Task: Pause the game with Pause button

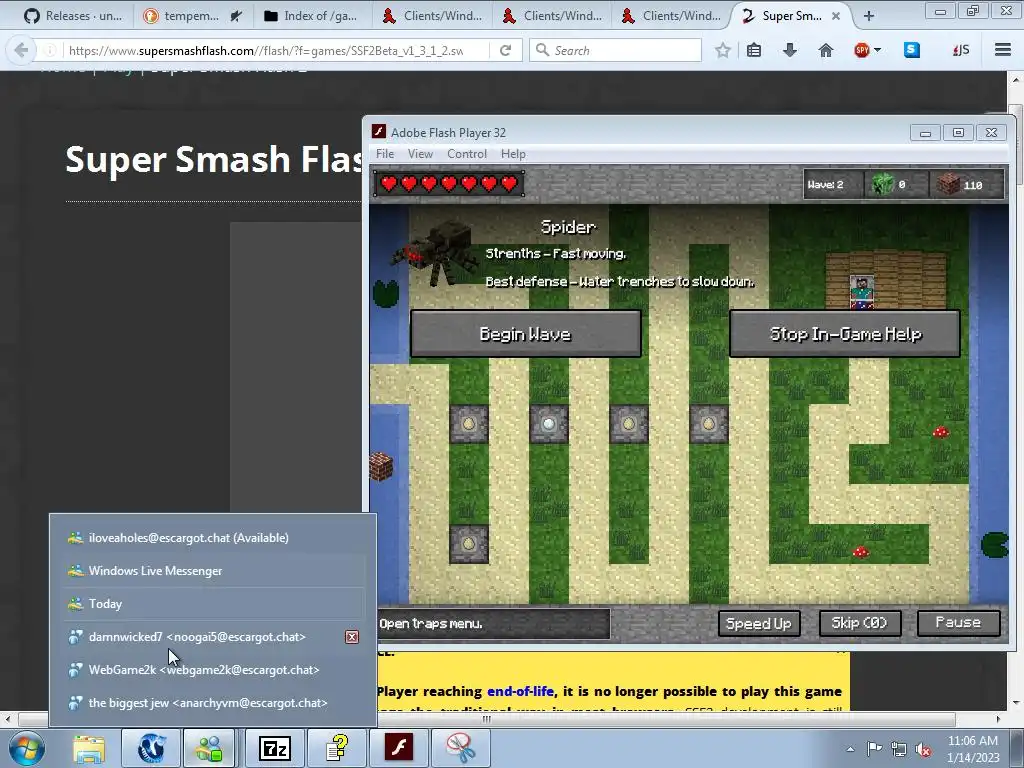Action: click(x=958, y=623)
